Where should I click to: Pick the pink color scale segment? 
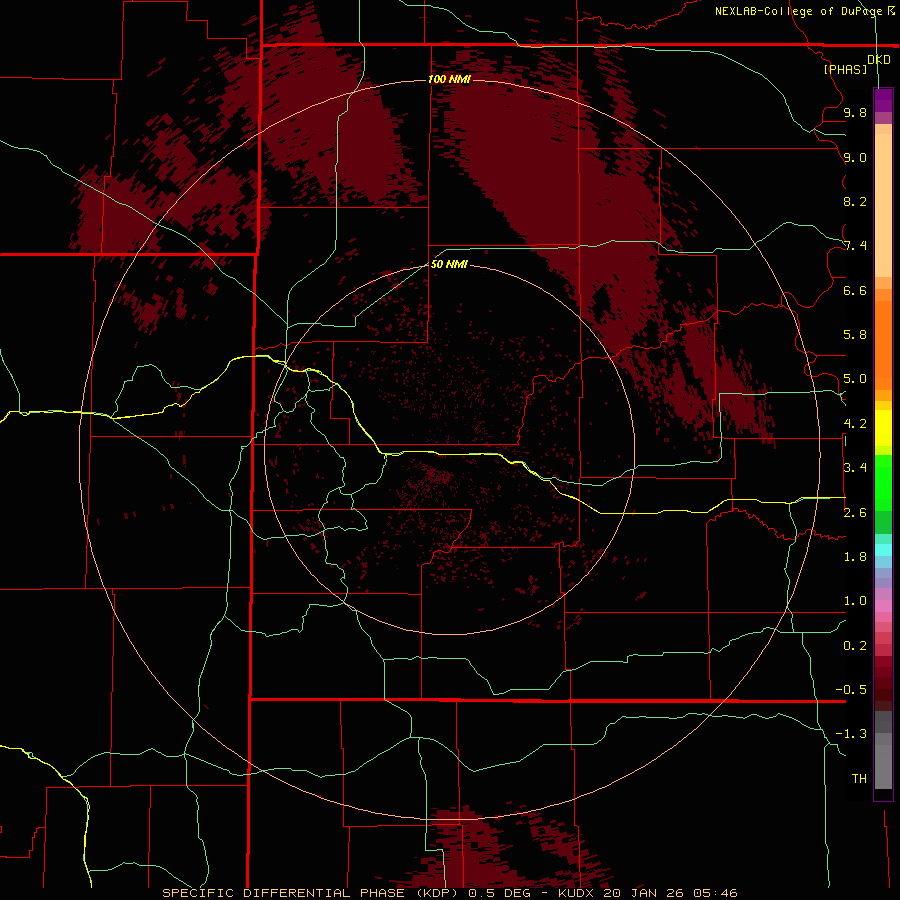[883, 606]
